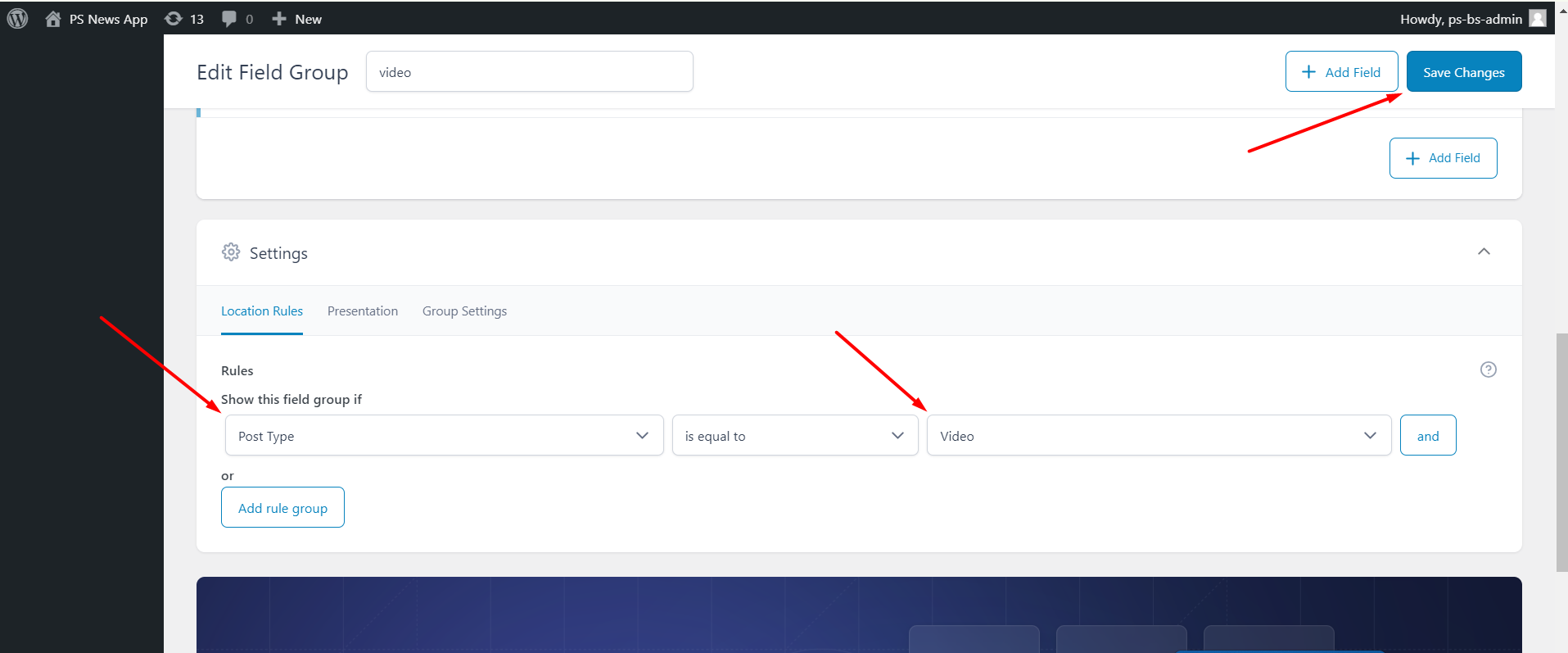Click the user avatar in admin bar
Screen dimensions: 1568x653
click(x=1538, y=18)
